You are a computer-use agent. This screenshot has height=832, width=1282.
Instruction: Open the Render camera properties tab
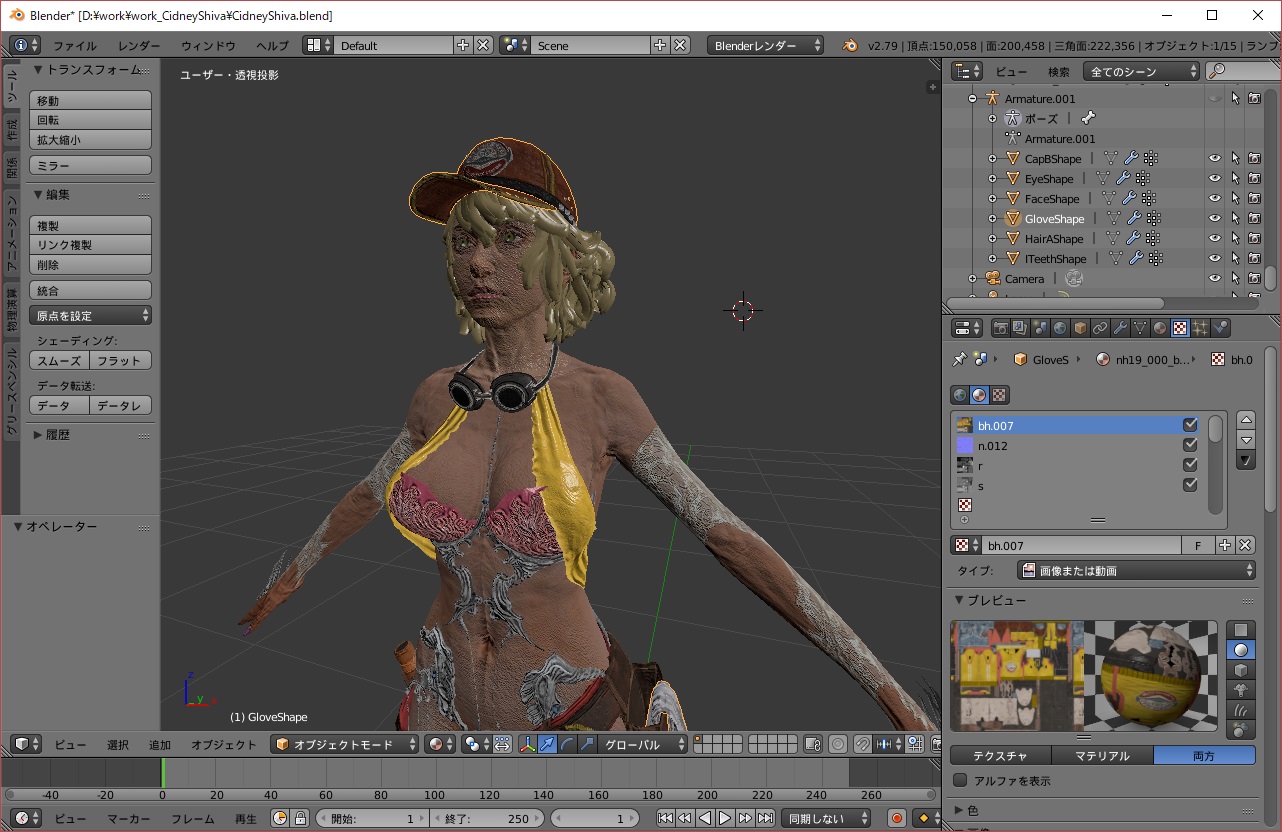[x=1000, y=328]
